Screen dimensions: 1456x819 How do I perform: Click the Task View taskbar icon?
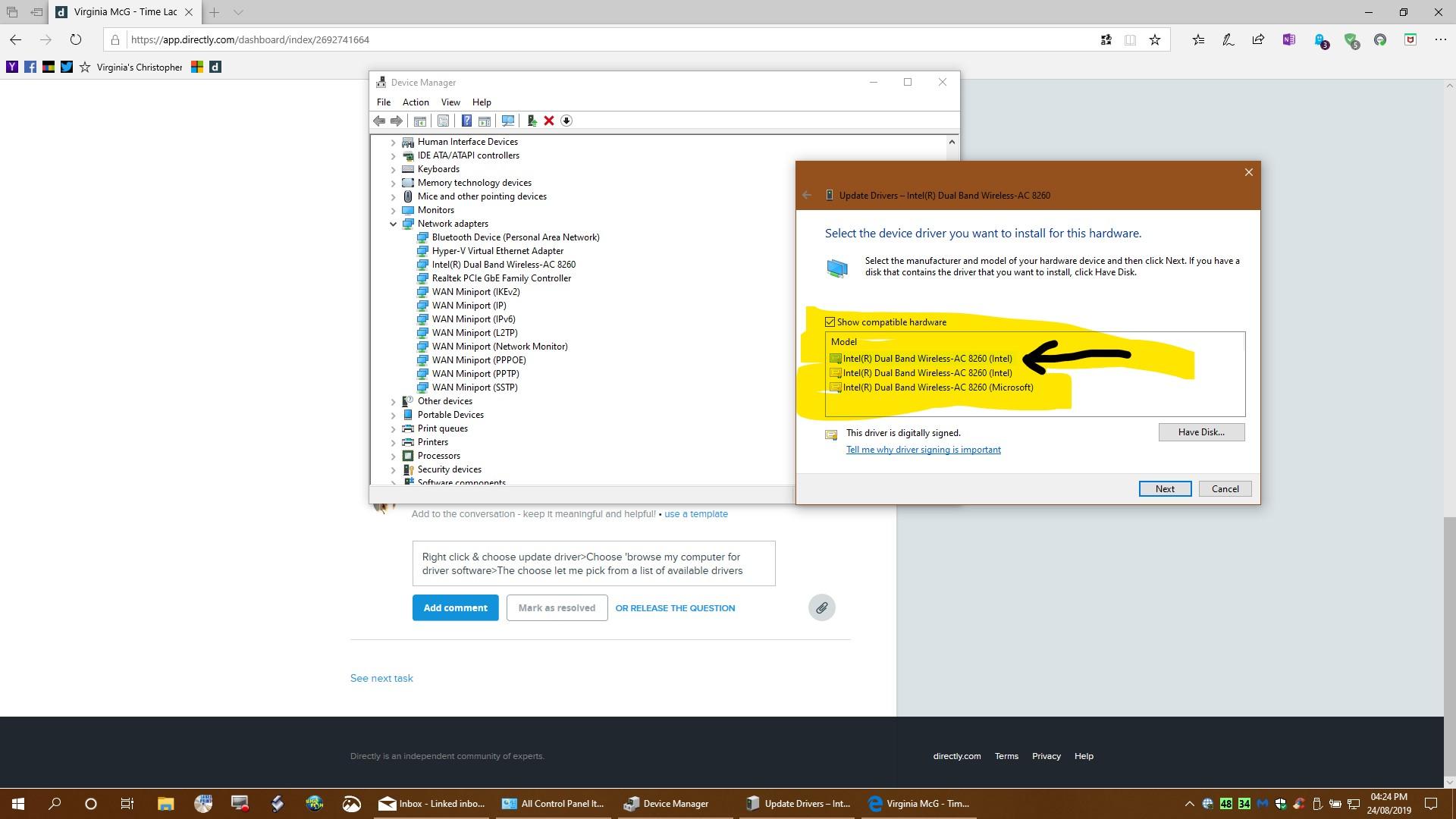click(127, 804)
